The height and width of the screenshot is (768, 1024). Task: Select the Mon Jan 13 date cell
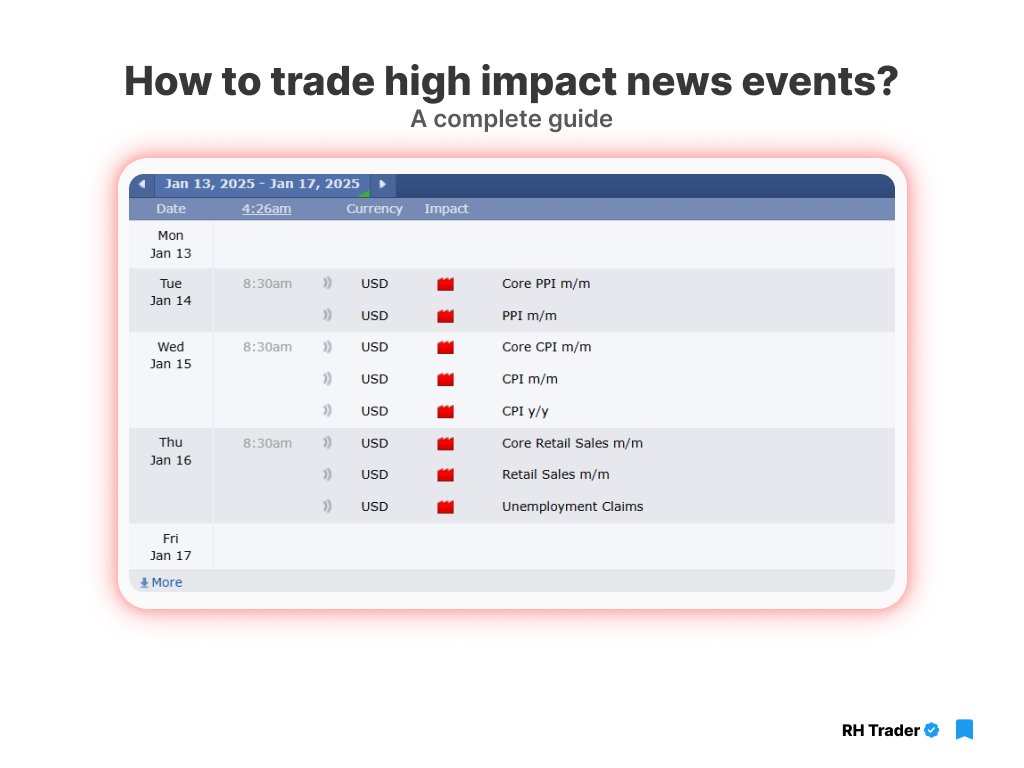[x=170, y=244]
